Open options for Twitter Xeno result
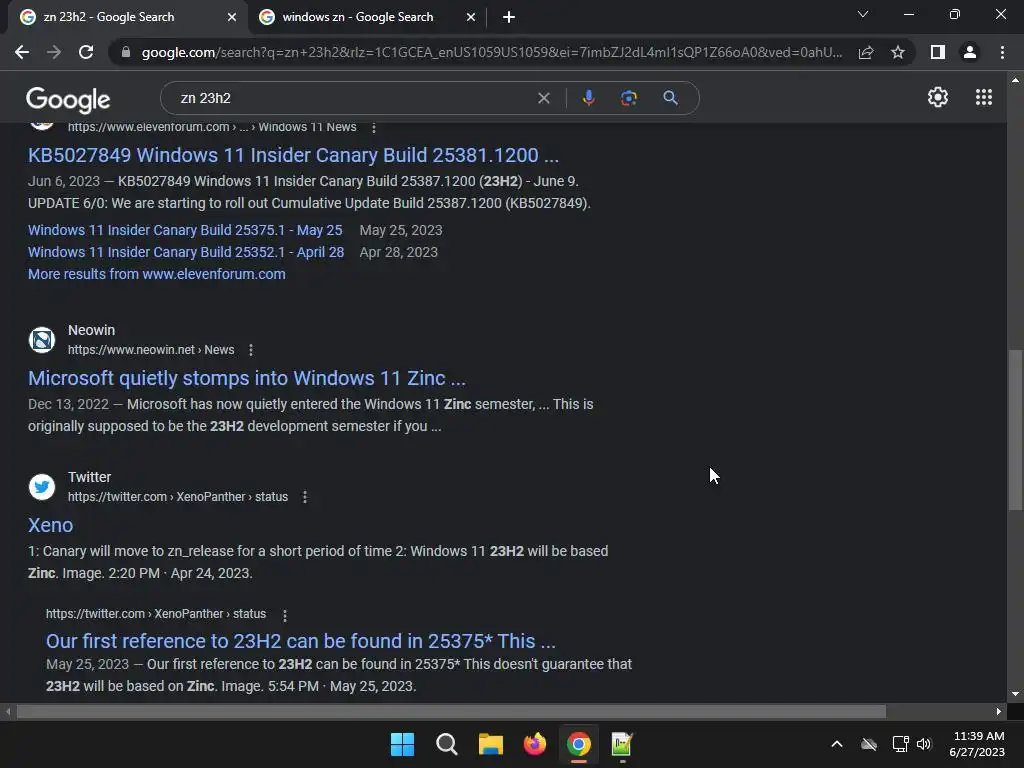This screenshot has height=768, width=1024. (304, 497)
